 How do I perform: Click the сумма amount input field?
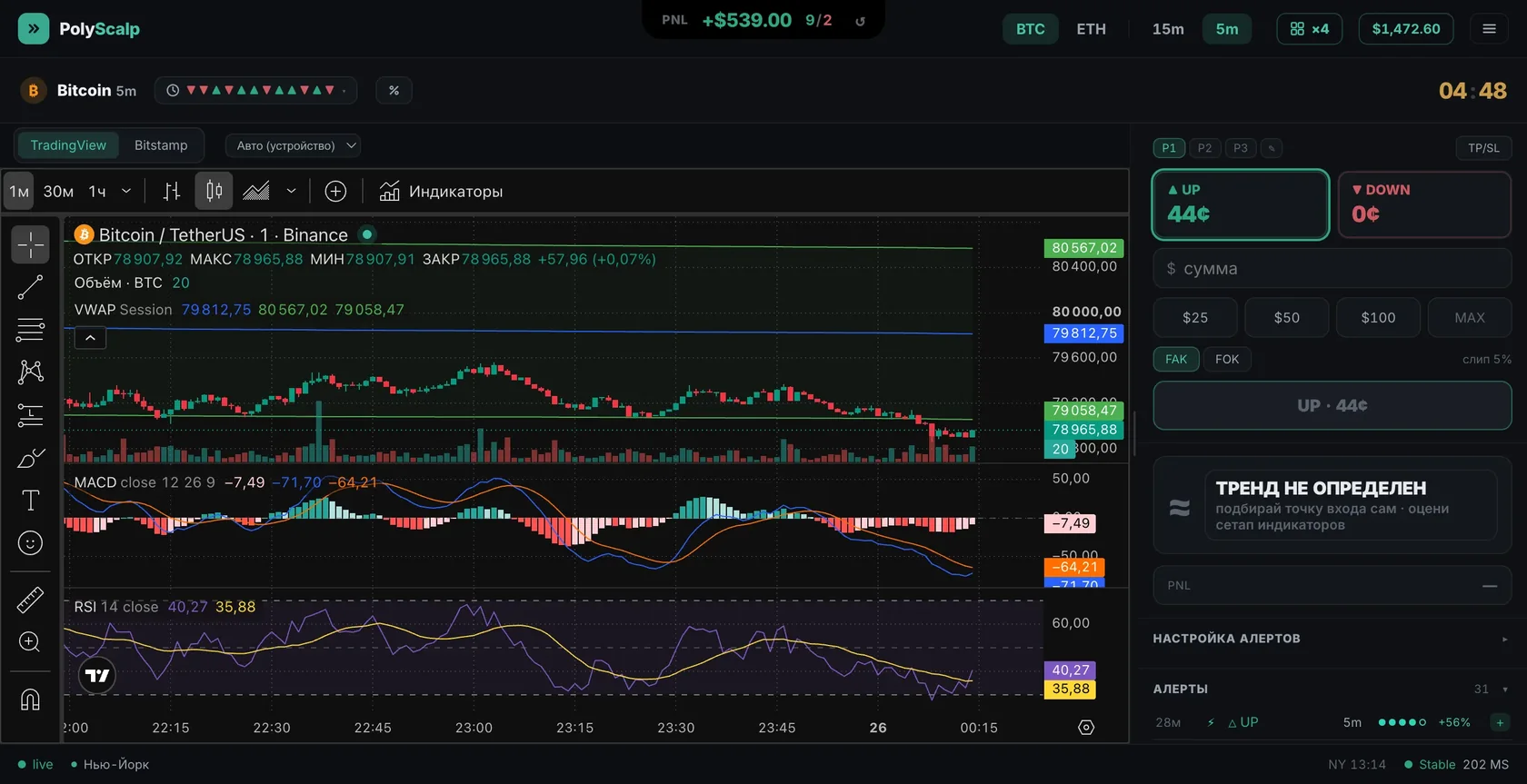pyautogui.click(x=1332, y=269)
